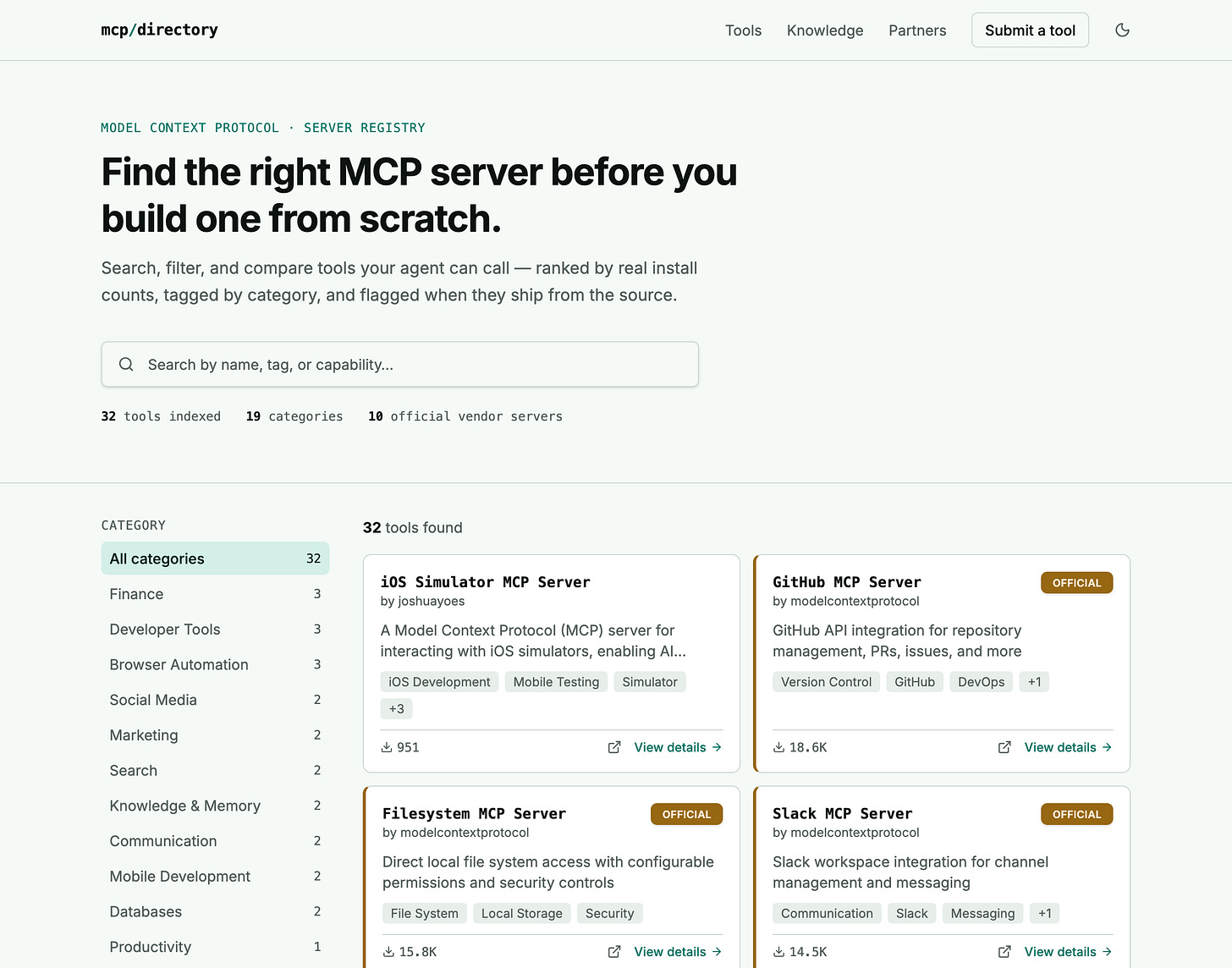Open the Tools nav item
The height and width of the screenshot is (968, 1232).
[x=743, y=30]
